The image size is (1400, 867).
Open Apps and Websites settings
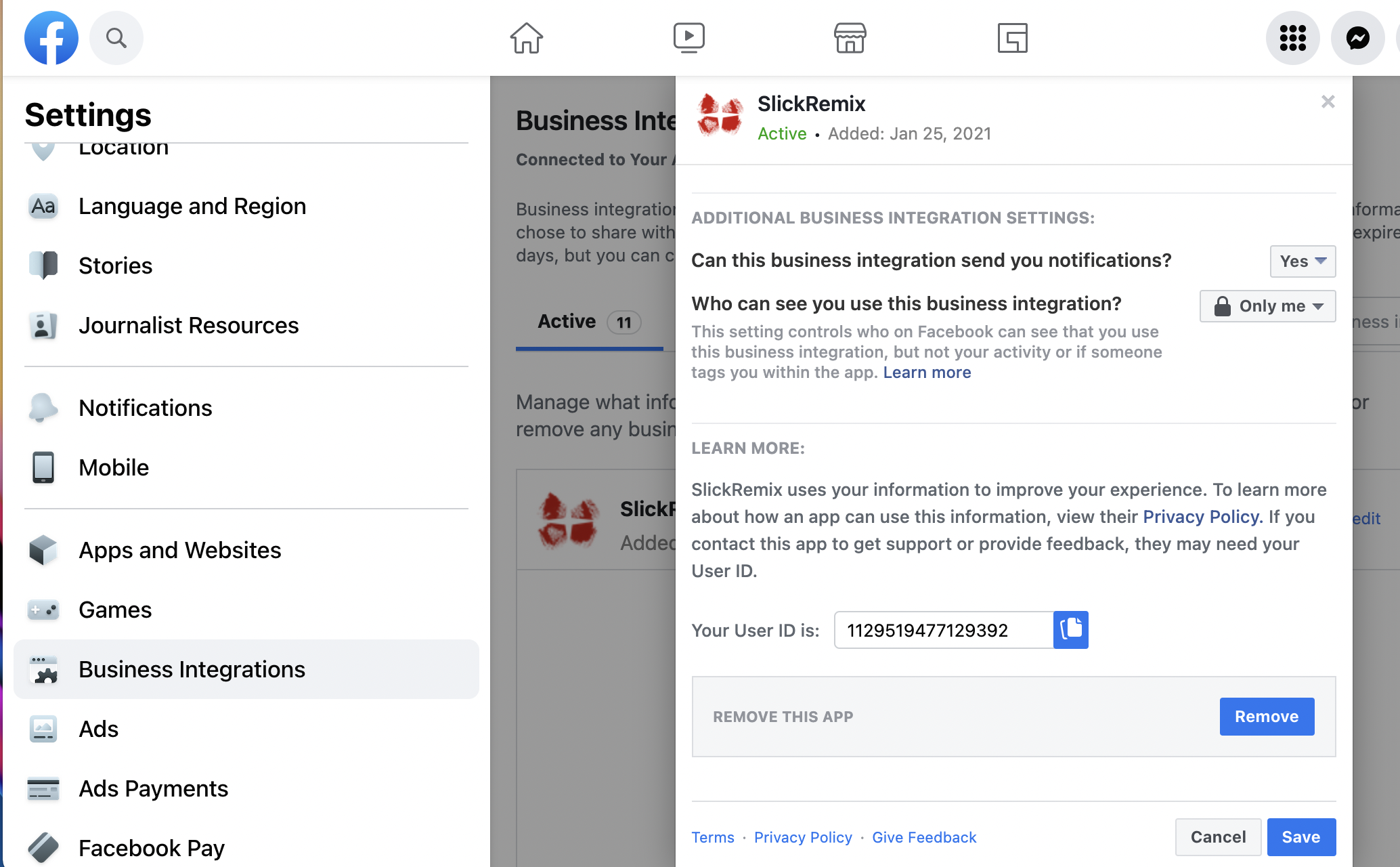click(246, 550)
